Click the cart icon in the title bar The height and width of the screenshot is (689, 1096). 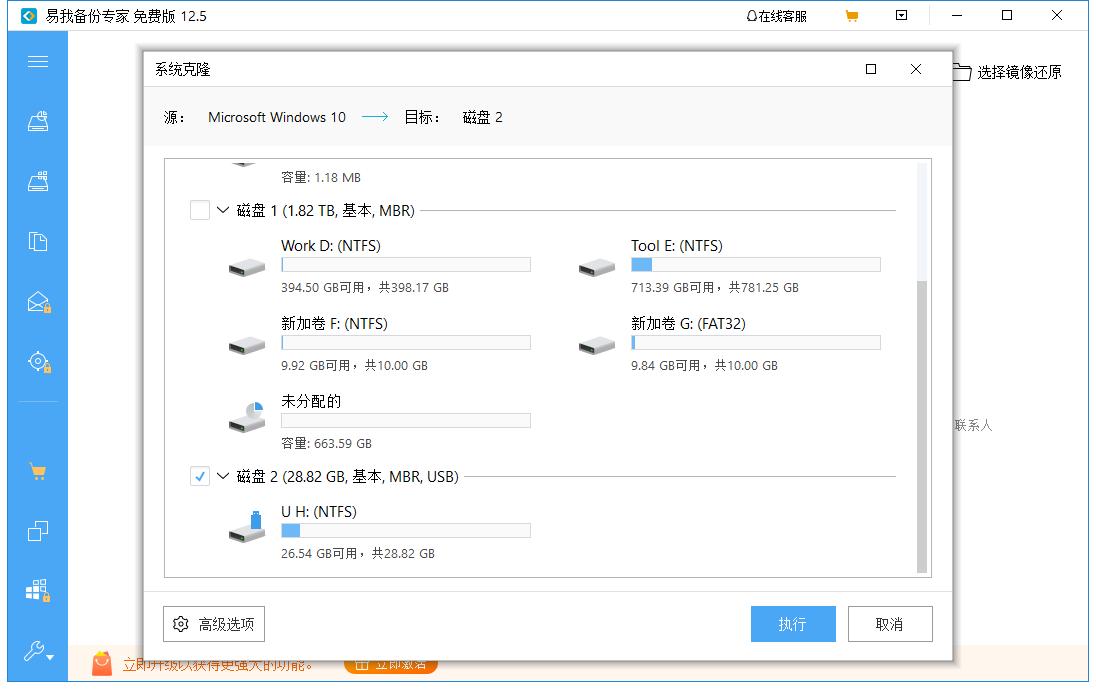coord(852,15)
